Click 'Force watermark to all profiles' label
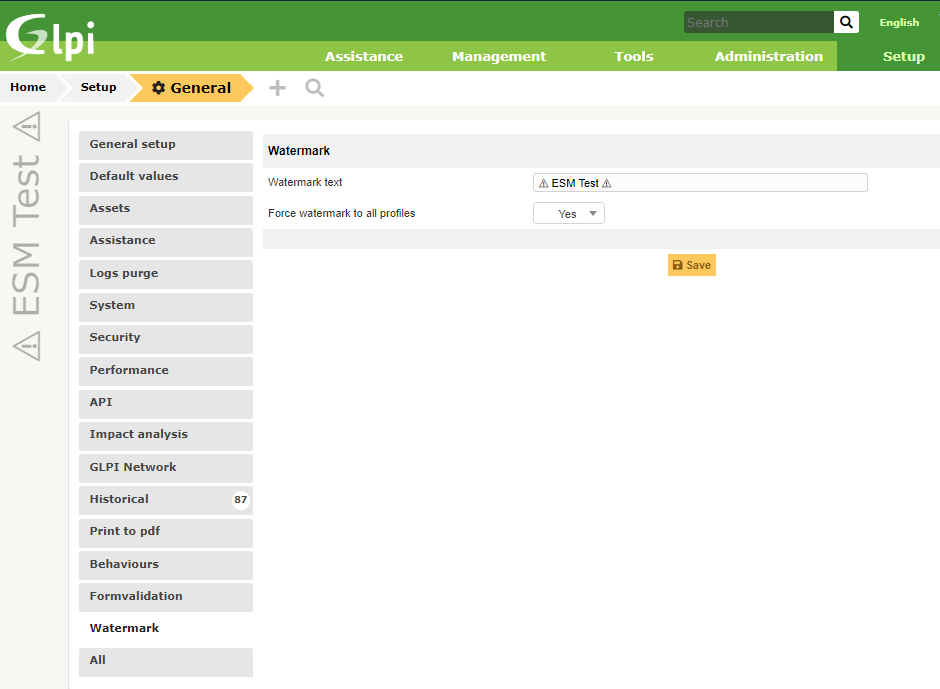This screenshot has width=940, height=689. 342,213
